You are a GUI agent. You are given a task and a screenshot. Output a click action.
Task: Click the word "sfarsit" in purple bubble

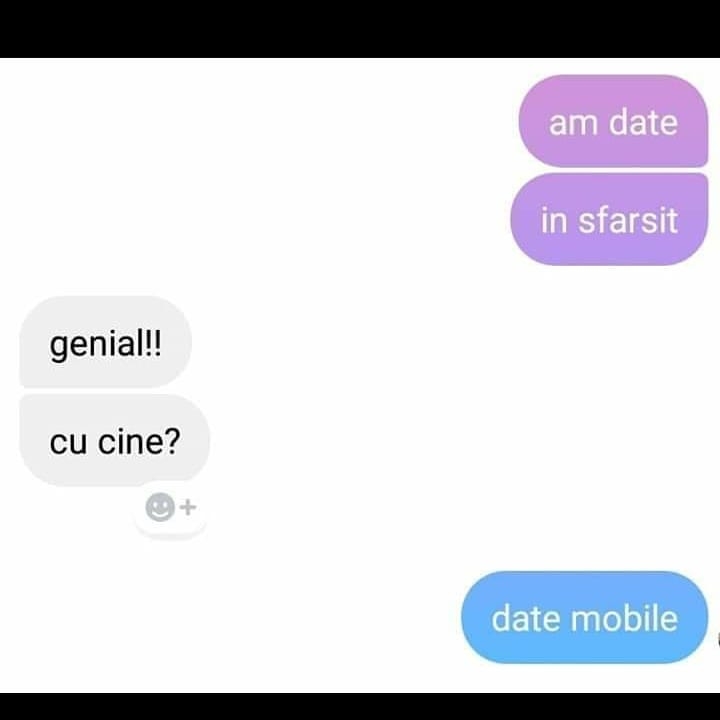[x=628, y=220]
